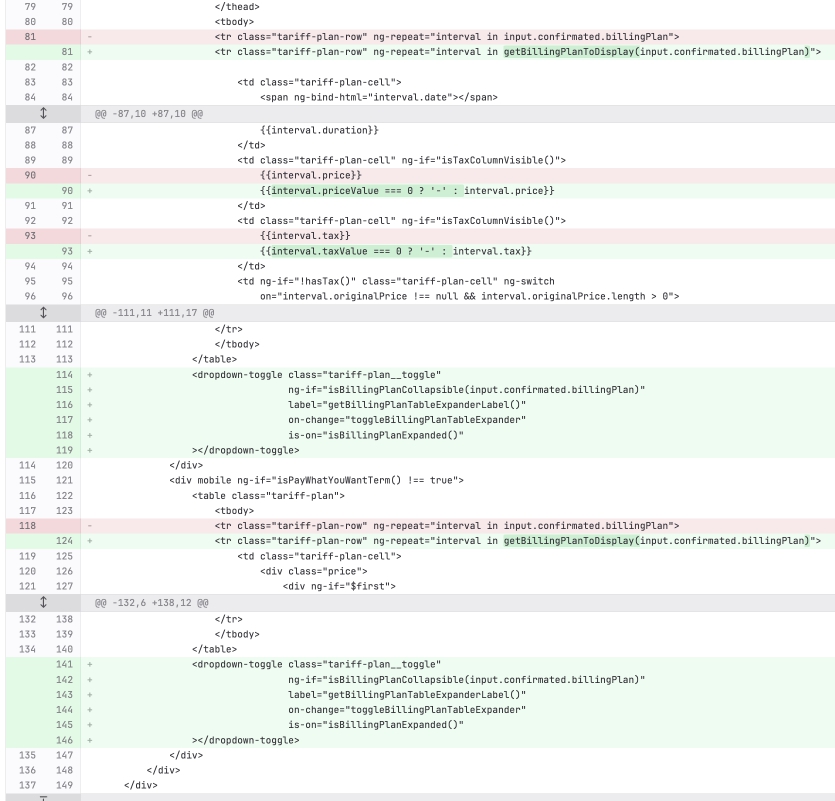This screenshot has height=801, width=835.
Task: Select the line 144 on-change toggleBillingPlanTableExpander code
Action: click(407, 710)
